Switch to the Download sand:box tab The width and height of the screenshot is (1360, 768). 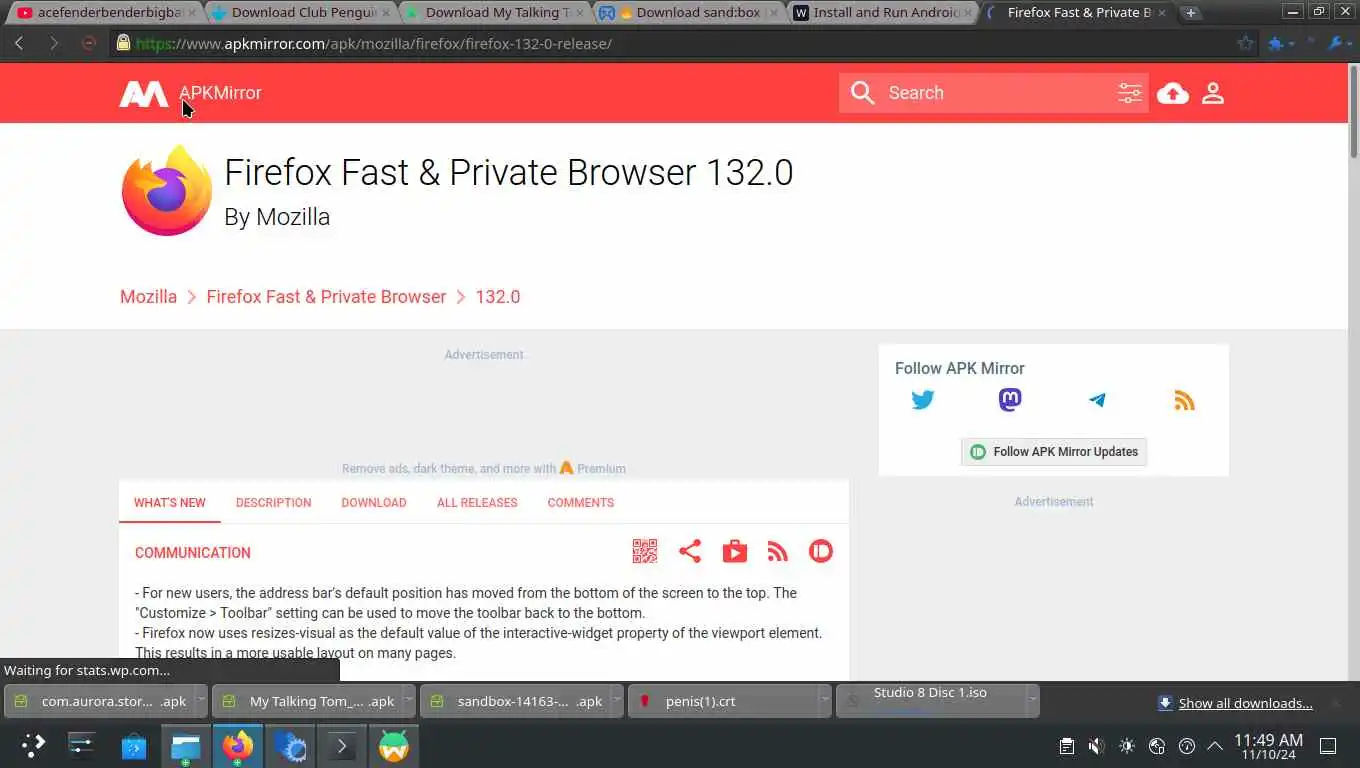[690, 13]
